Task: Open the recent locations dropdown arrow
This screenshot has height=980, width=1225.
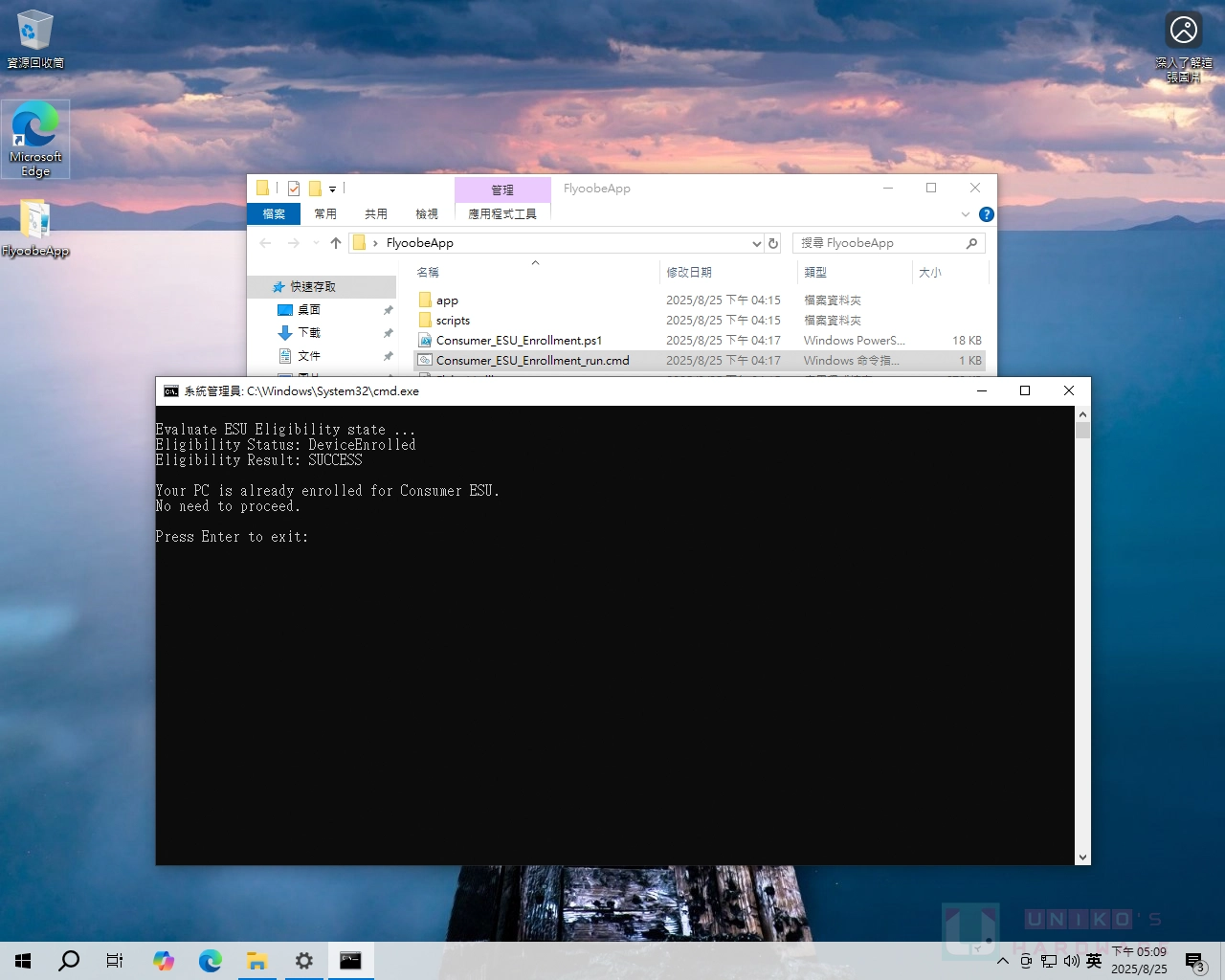Action: click(x=317, y=243)
